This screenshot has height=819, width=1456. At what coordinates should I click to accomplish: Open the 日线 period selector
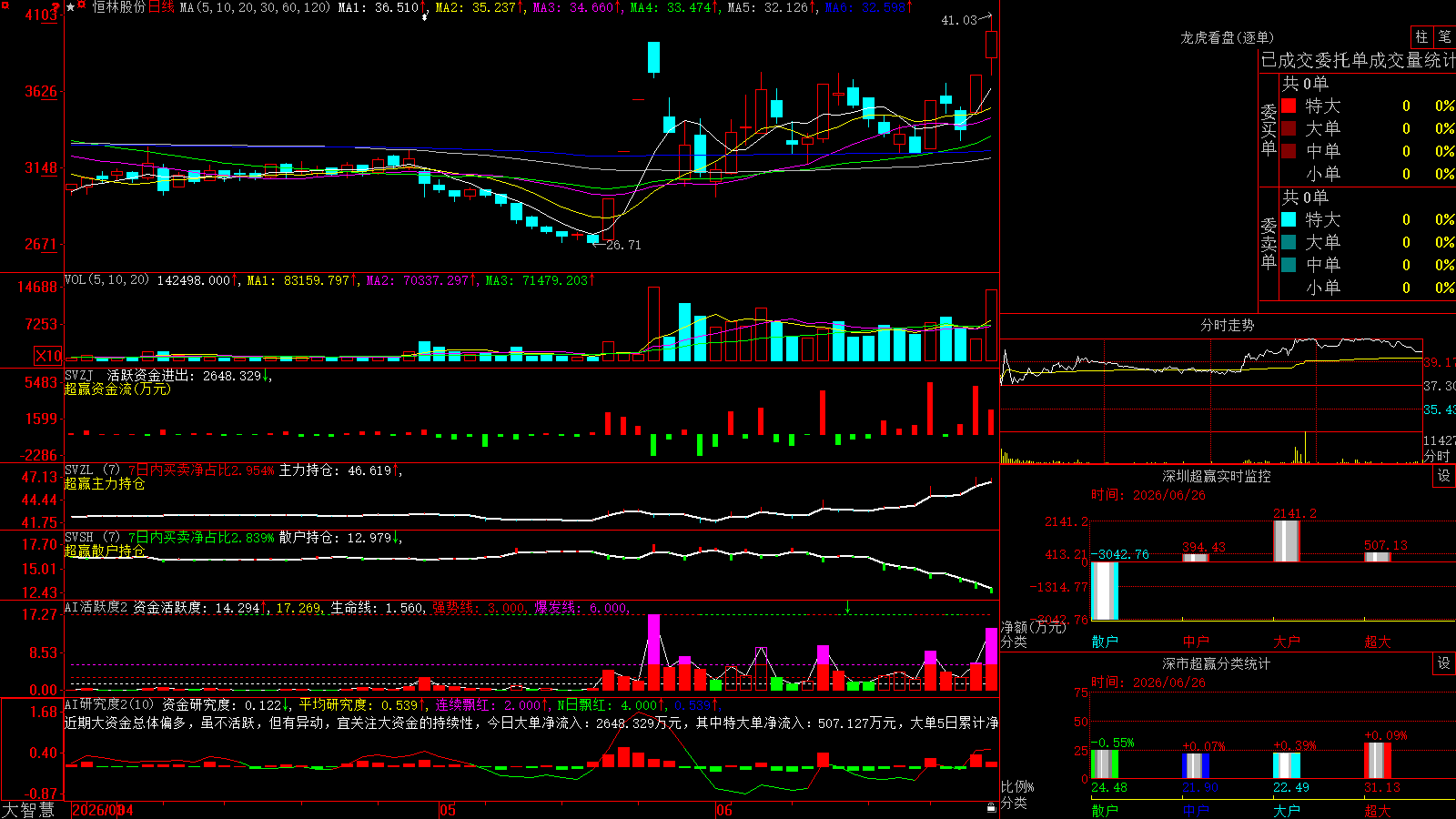pos(161,7)
